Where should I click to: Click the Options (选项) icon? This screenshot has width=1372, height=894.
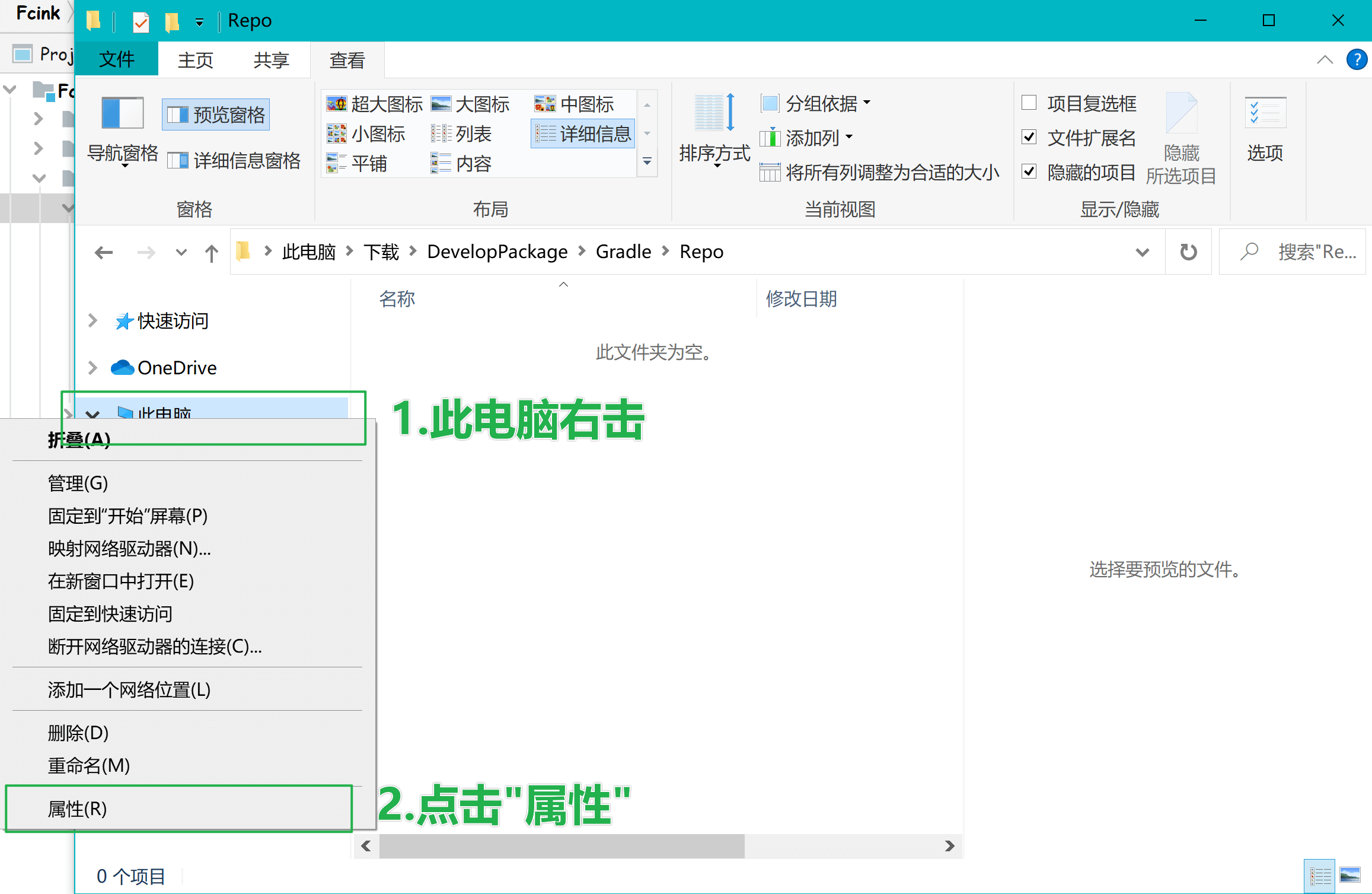pyautogui.click(x=1265, y=113)
